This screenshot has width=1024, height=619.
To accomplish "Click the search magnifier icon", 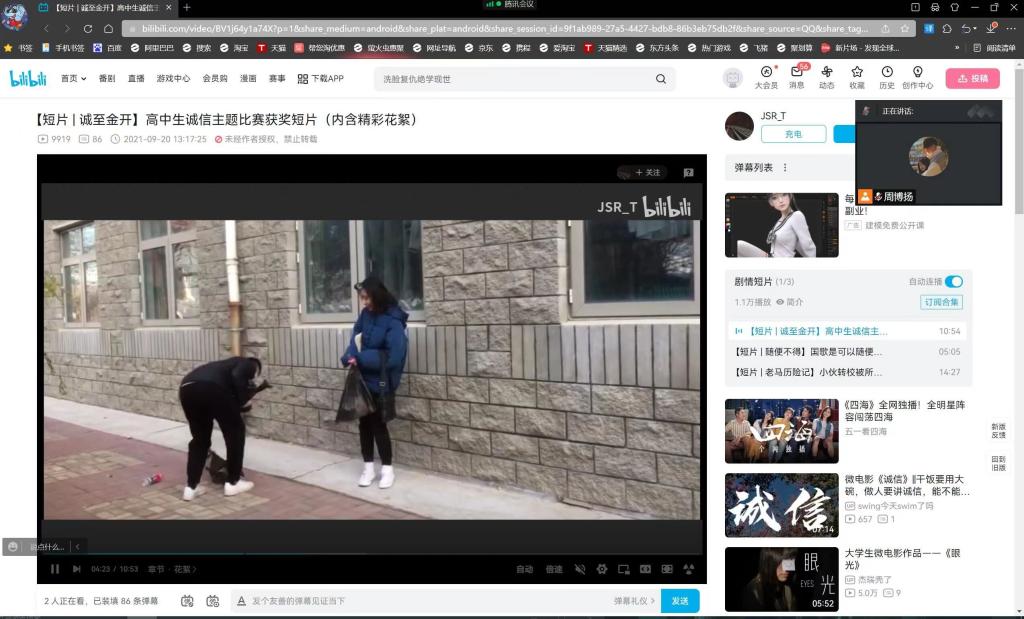I will pos(661,79).
